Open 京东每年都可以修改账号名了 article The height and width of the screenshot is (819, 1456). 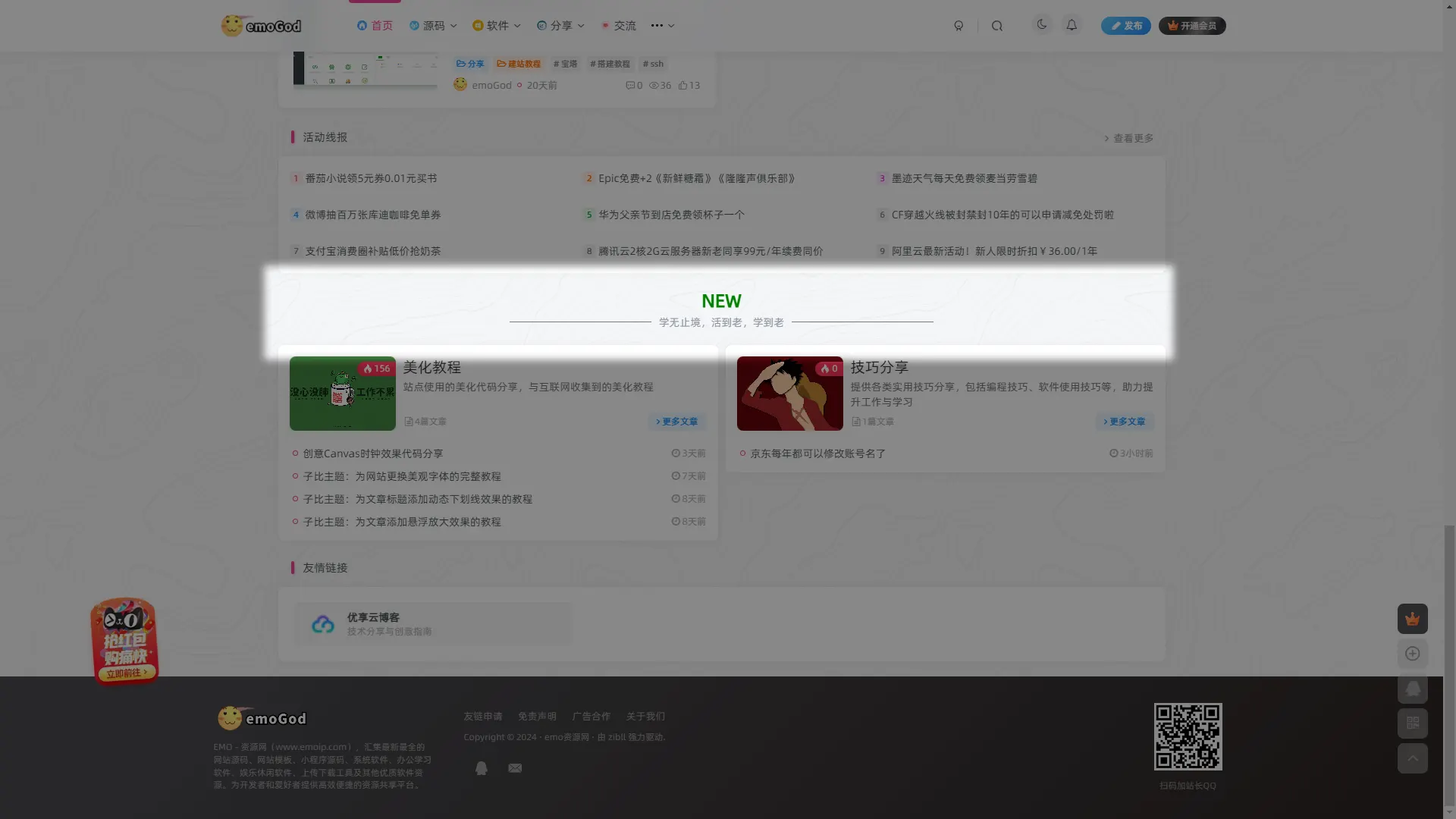tap(817, 453)
